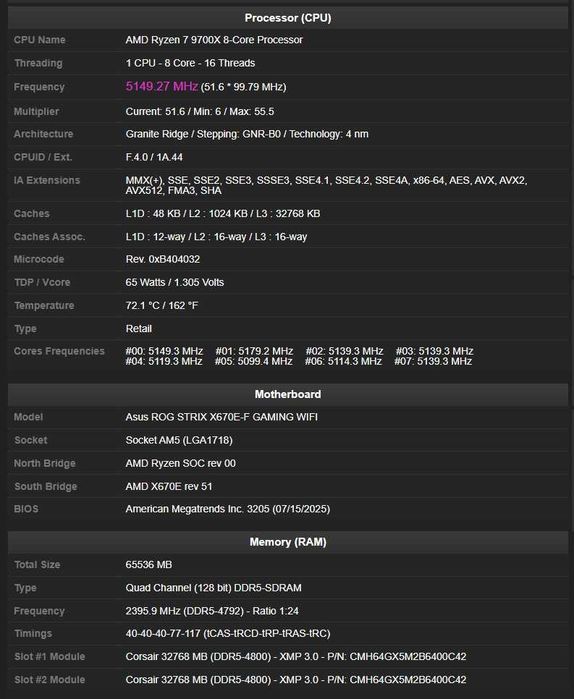The width and height of the screenshot is (574, 699).
Task: Click the Type value Retail
Action: point(139,329)
